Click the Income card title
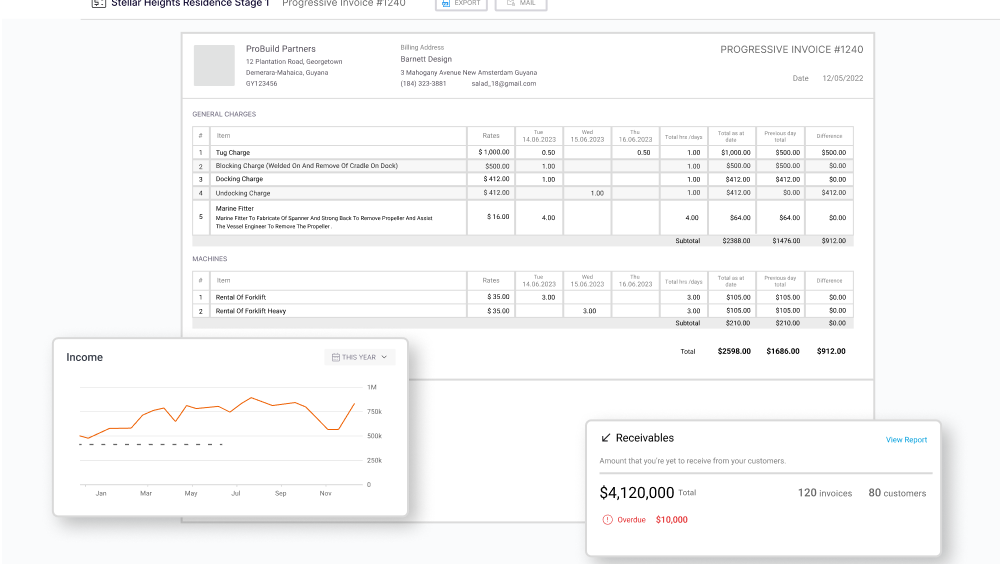Image resolution: width=1000 pixels, height=564 pixels. click(84, 357)
